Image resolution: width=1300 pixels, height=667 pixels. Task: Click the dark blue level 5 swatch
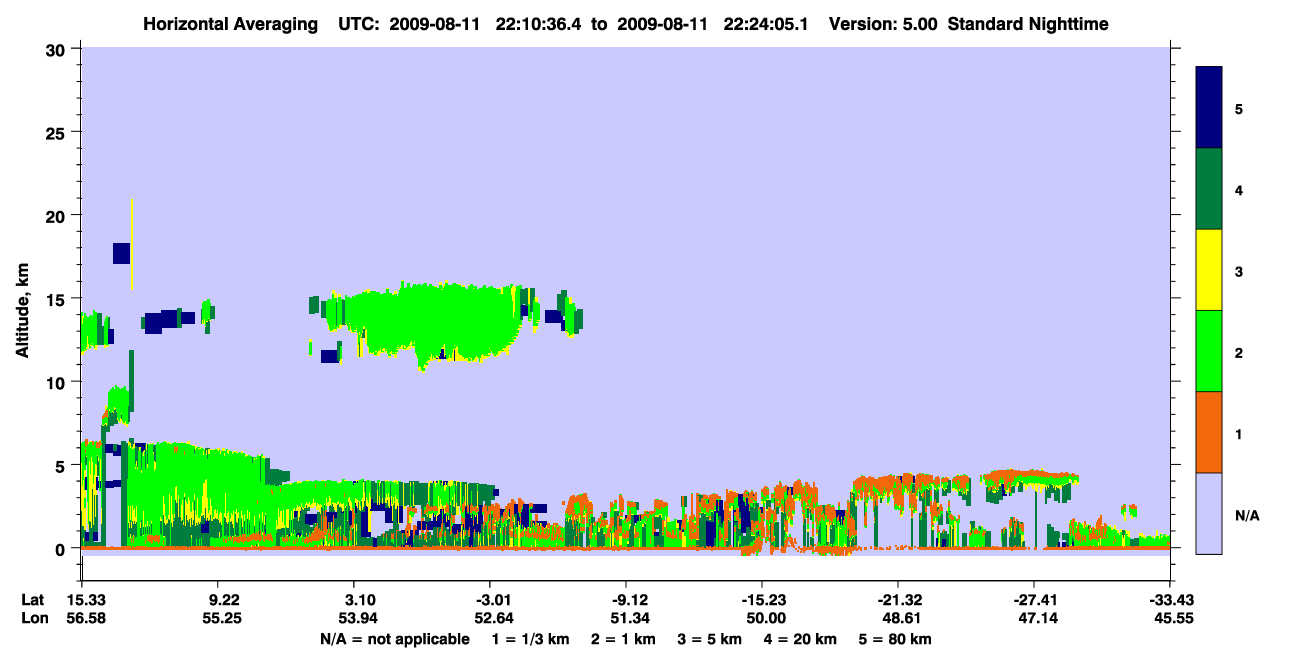(1209, 108)
